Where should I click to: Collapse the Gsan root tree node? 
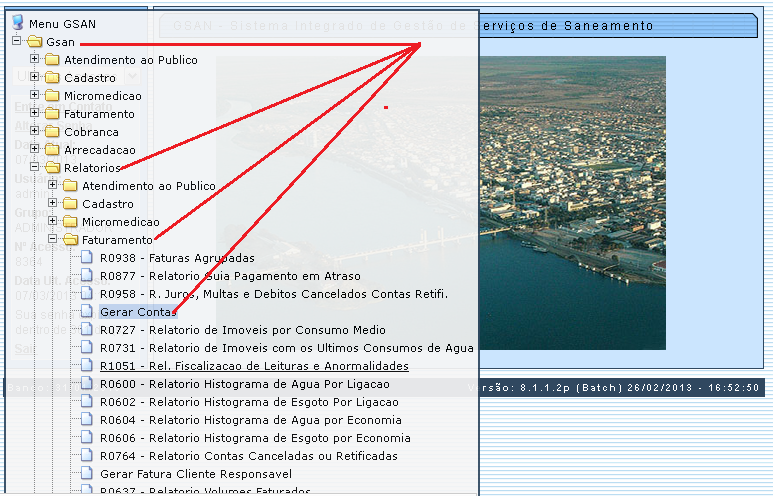17,42
